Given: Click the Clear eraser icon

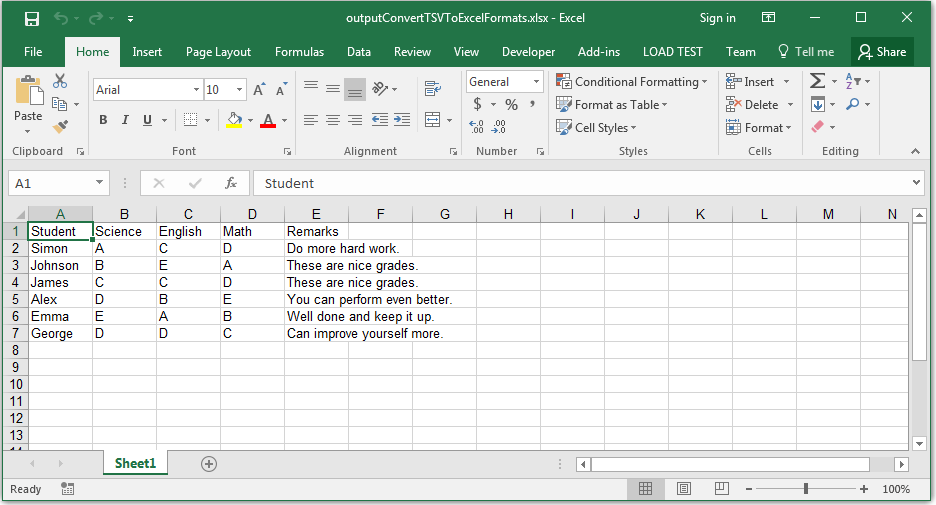Looking at the screenshot, I should pyautogui.click(x=818, y=127).
